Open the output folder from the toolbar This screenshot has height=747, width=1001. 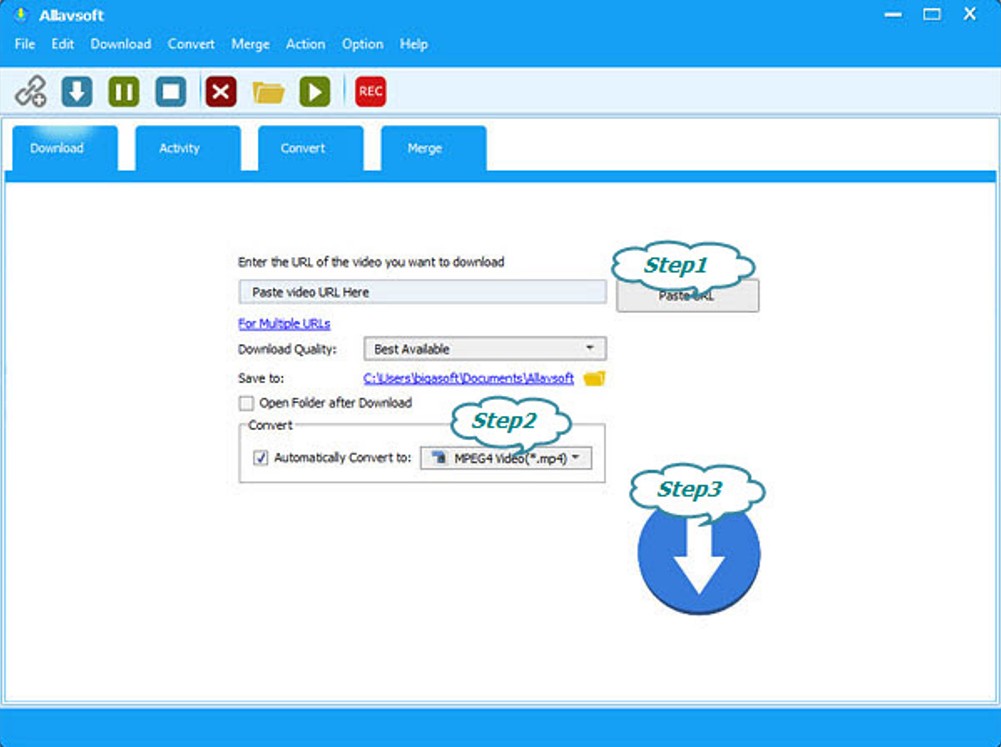pos(268,92)
